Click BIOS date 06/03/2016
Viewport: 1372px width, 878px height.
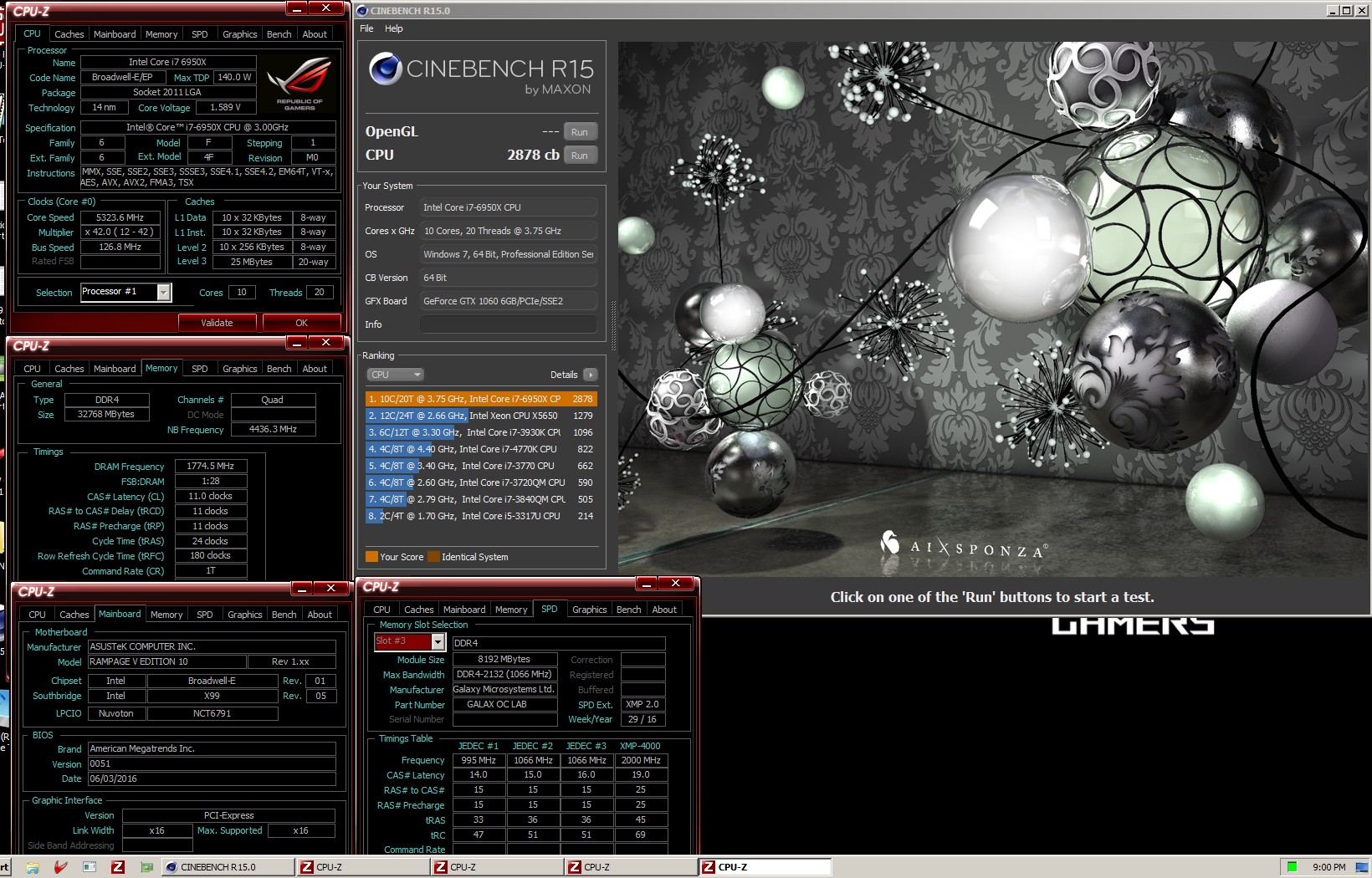(212, 778)
